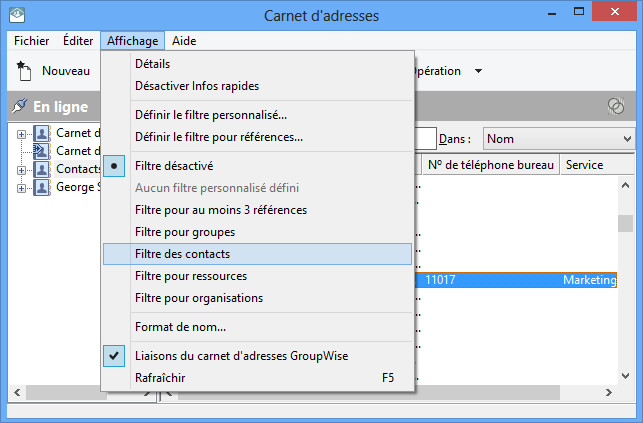Click the interlocking circles icon in header
Image resolution: width=643 pixels, height=423 pixels.
[616, 106]
